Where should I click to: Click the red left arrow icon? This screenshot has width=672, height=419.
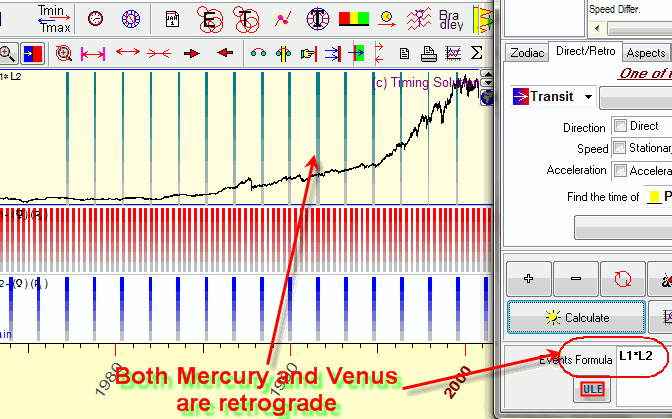pos(225,54)
